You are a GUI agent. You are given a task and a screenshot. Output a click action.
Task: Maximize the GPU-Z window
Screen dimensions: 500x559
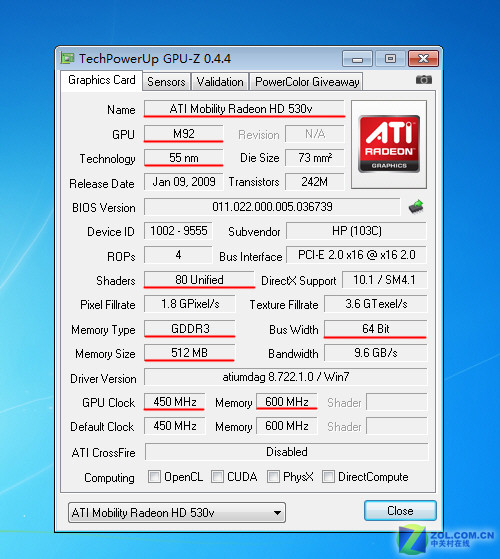click(390, 59)
